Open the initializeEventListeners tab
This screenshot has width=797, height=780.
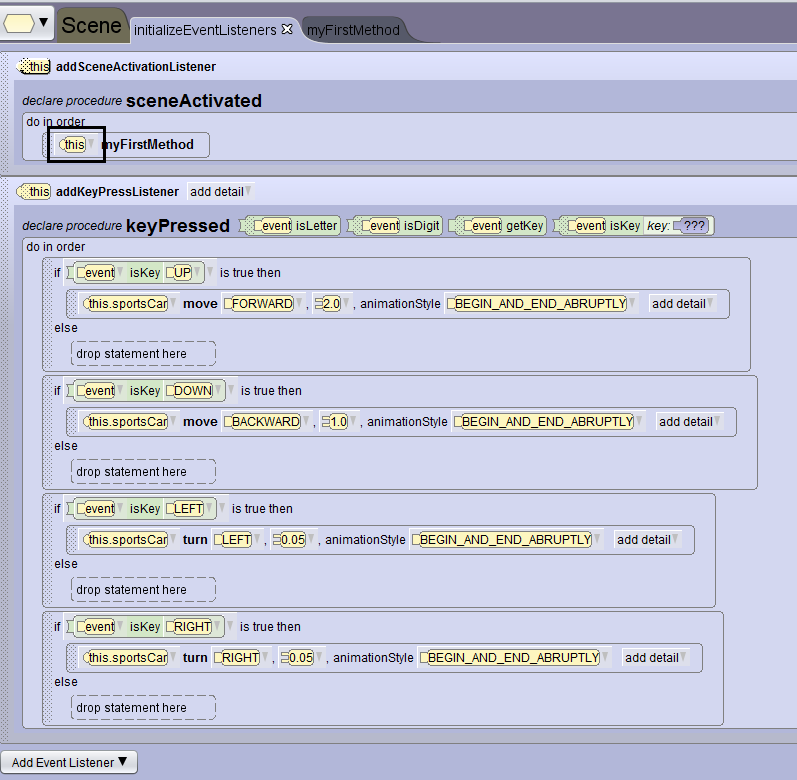pos(205,30)
